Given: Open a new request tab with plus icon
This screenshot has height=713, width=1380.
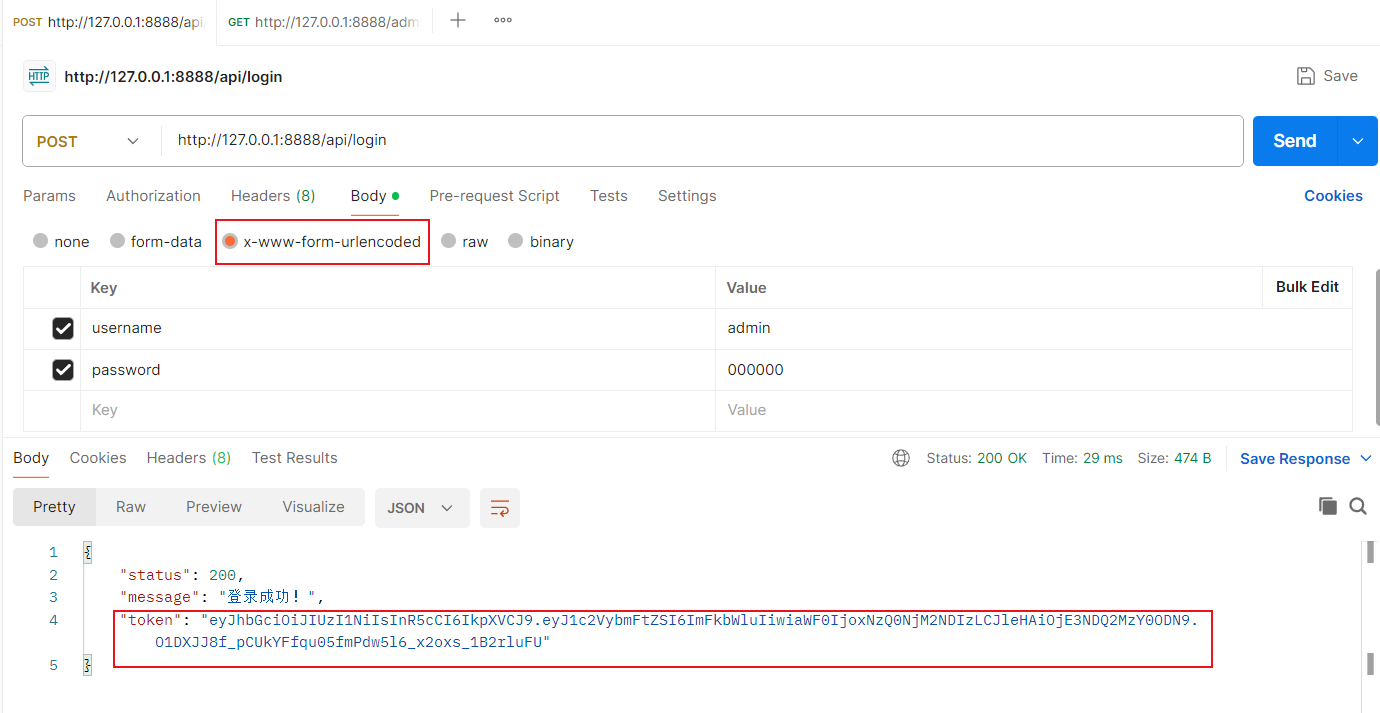Looking at the screenshot, I should tap(458, 20).
